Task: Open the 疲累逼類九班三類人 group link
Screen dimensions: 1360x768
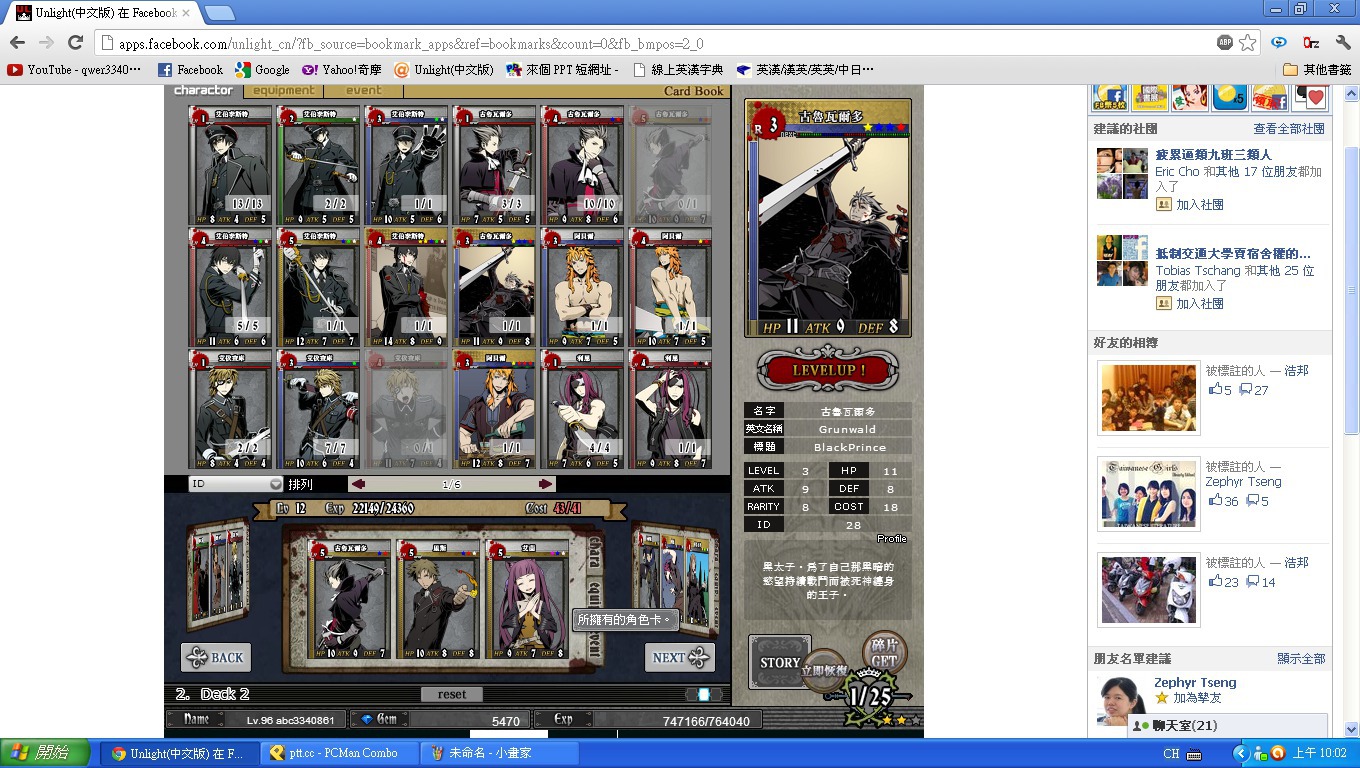Action: click(x=1213, y=155)
